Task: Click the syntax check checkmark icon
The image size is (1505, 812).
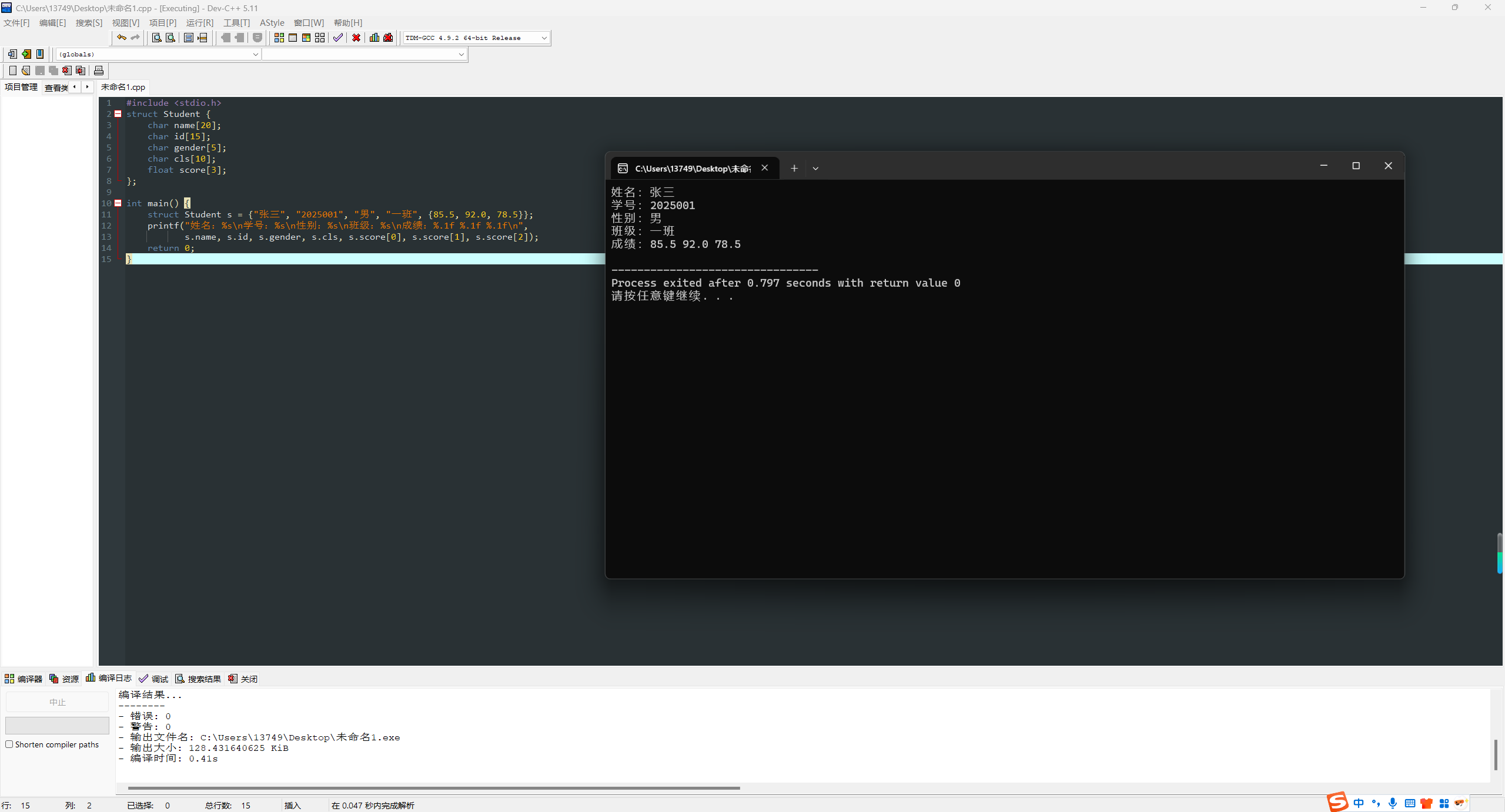Action: (x=337, y=38)
